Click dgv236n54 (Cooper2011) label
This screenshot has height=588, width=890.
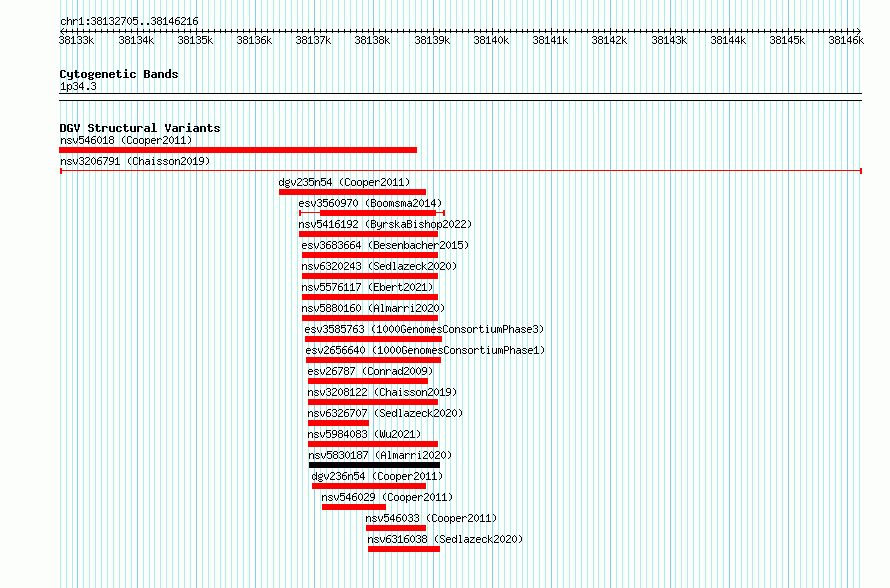point(377,476)
